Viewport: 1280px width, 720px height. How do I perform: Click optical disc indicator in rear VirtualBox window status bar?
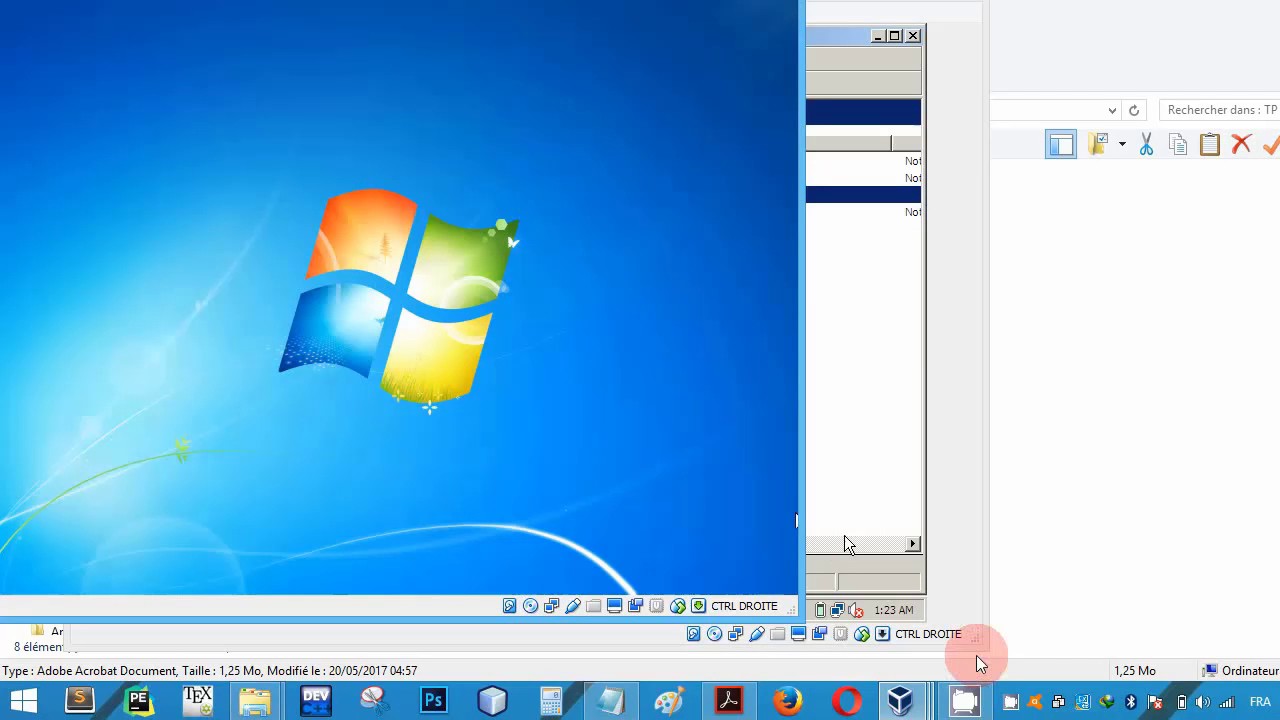point(715,634)
